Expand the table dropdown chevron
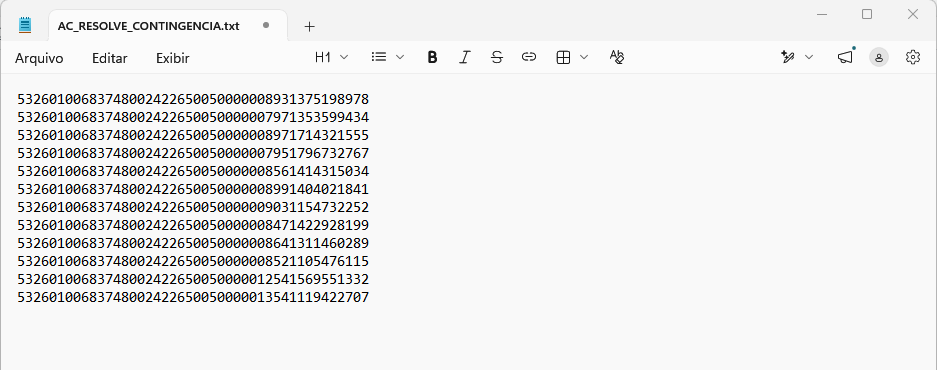 (584, 57)
